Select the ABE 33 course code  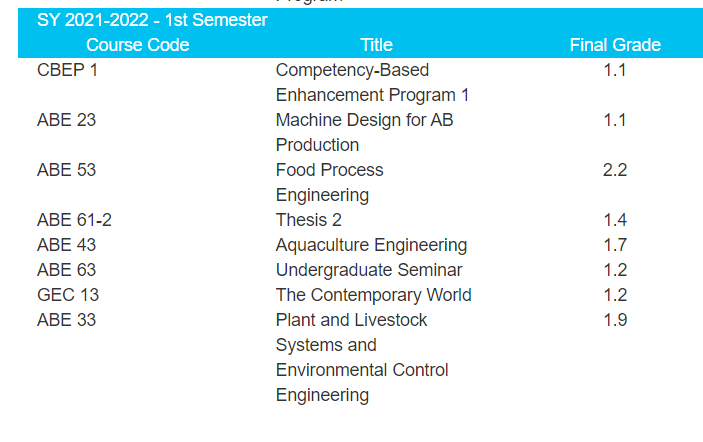[x=66, y=320]
